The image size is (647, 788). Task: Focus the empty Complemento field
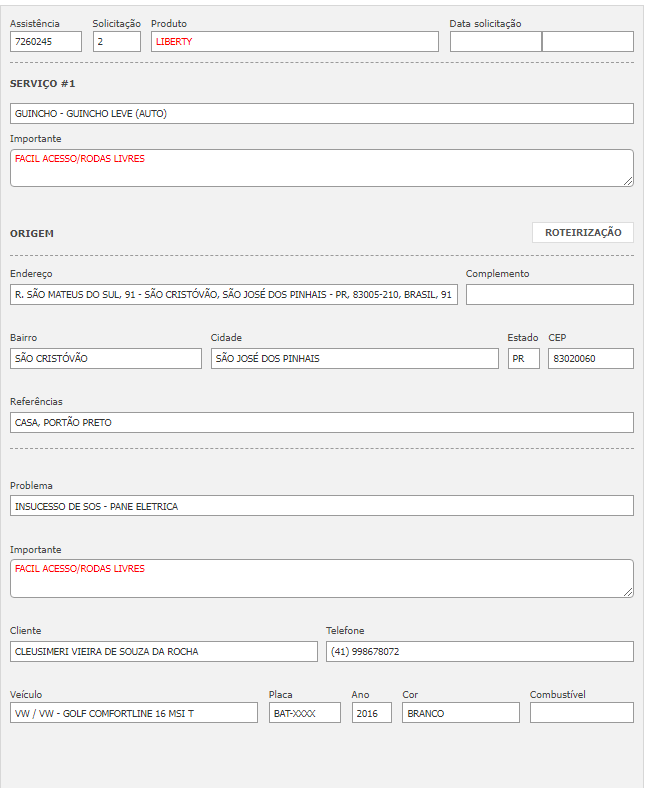coord(549,295)
